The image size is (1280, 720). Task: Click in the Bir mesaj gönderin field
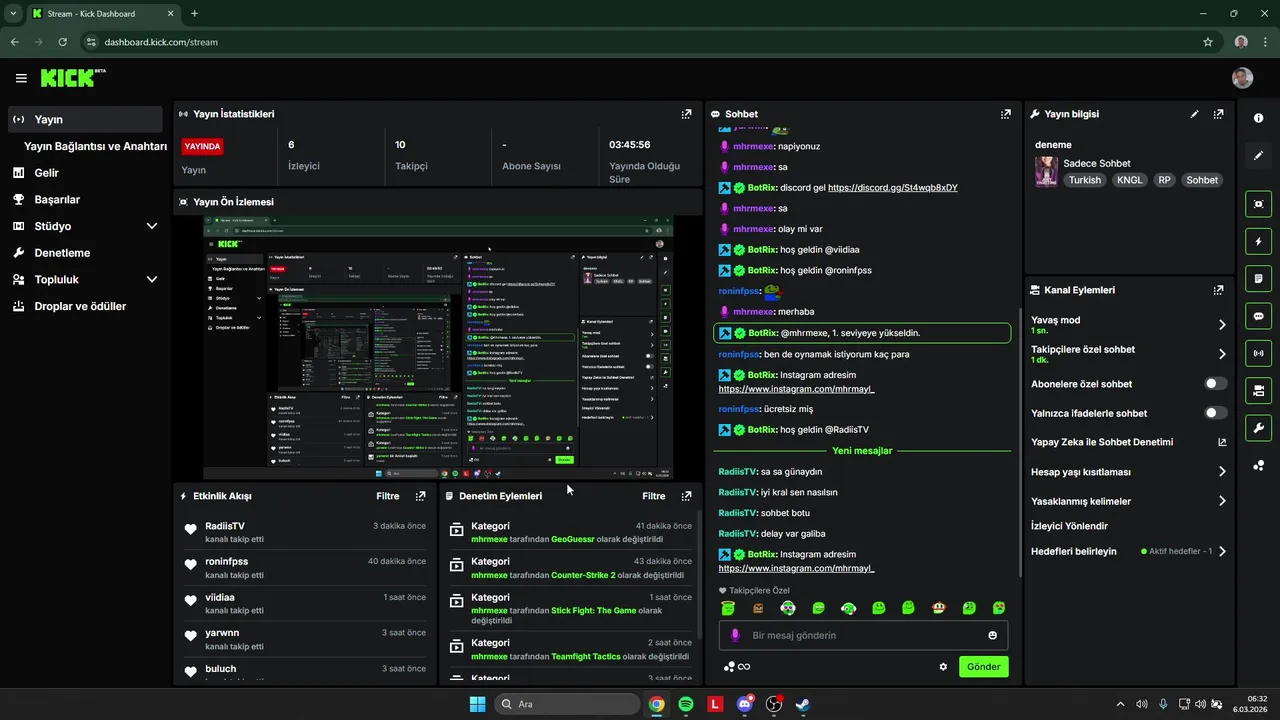tap(863, 635)
